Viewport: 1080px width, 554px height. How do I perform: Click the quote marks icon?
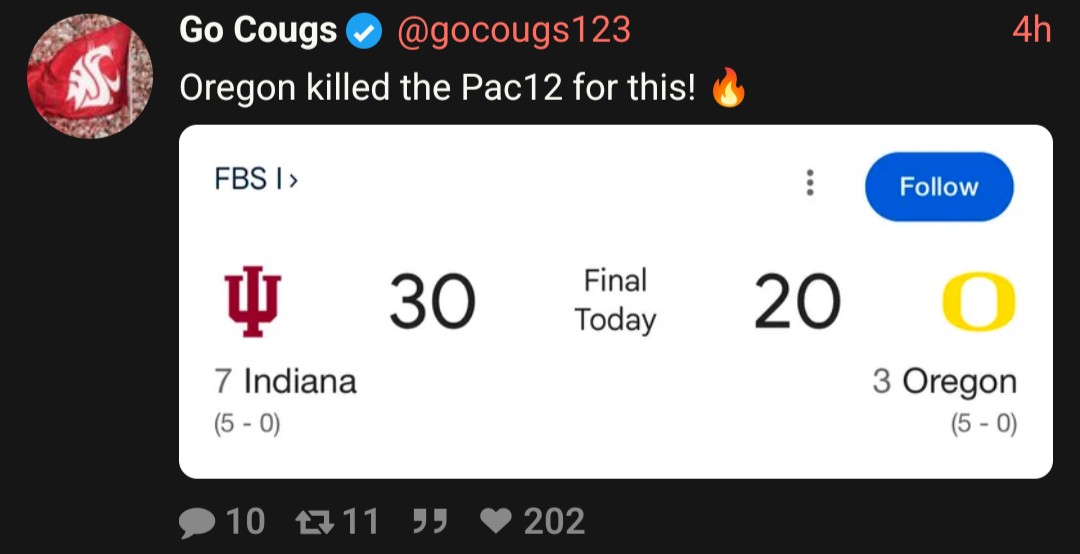coord(430,521)
